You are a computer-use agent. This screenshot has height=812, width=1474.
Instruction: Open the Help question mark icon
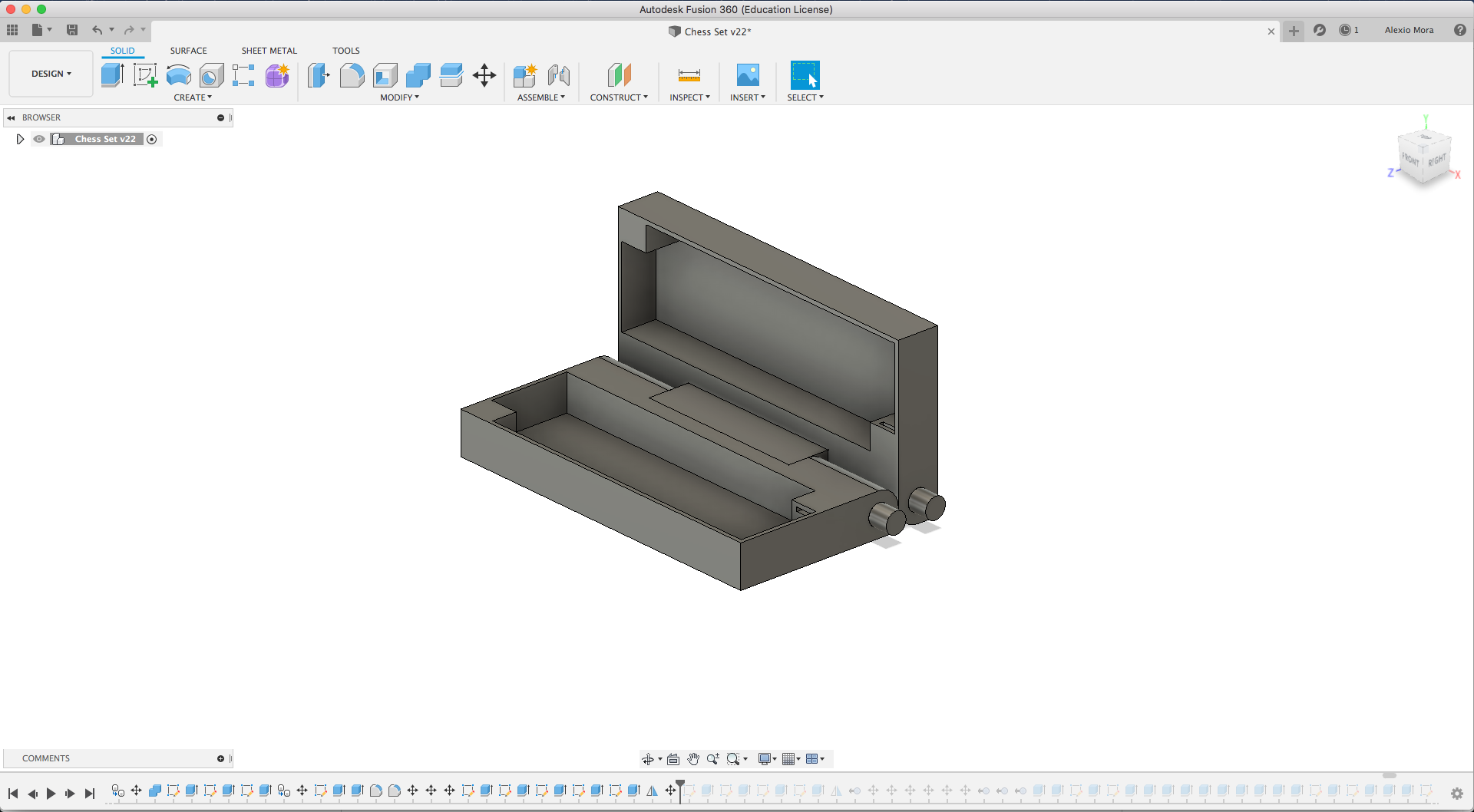[1460, 30]
